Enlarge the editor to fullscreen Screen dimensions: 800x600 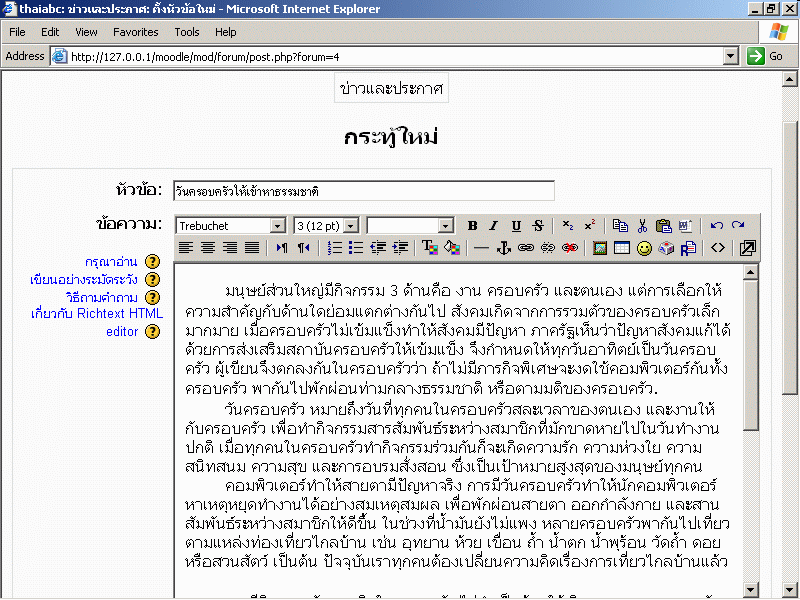pyautogui.click(x=747, y=247)
